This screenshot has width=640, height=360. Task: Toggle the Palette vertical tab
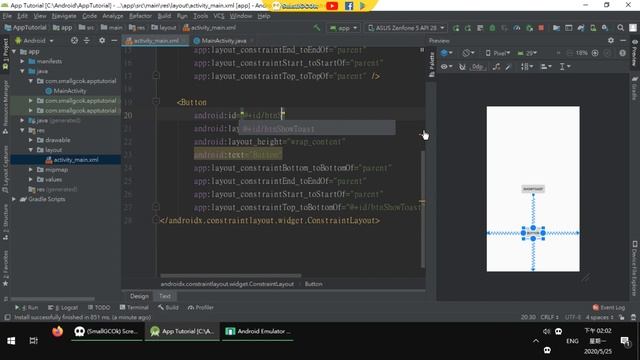(x=431, y=64)
